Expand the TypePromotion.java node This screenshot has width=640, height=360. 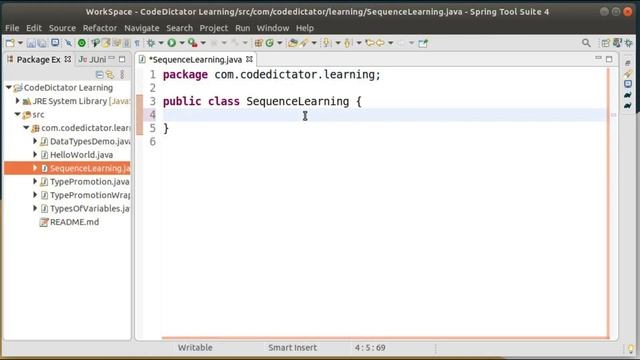(35, 181)
